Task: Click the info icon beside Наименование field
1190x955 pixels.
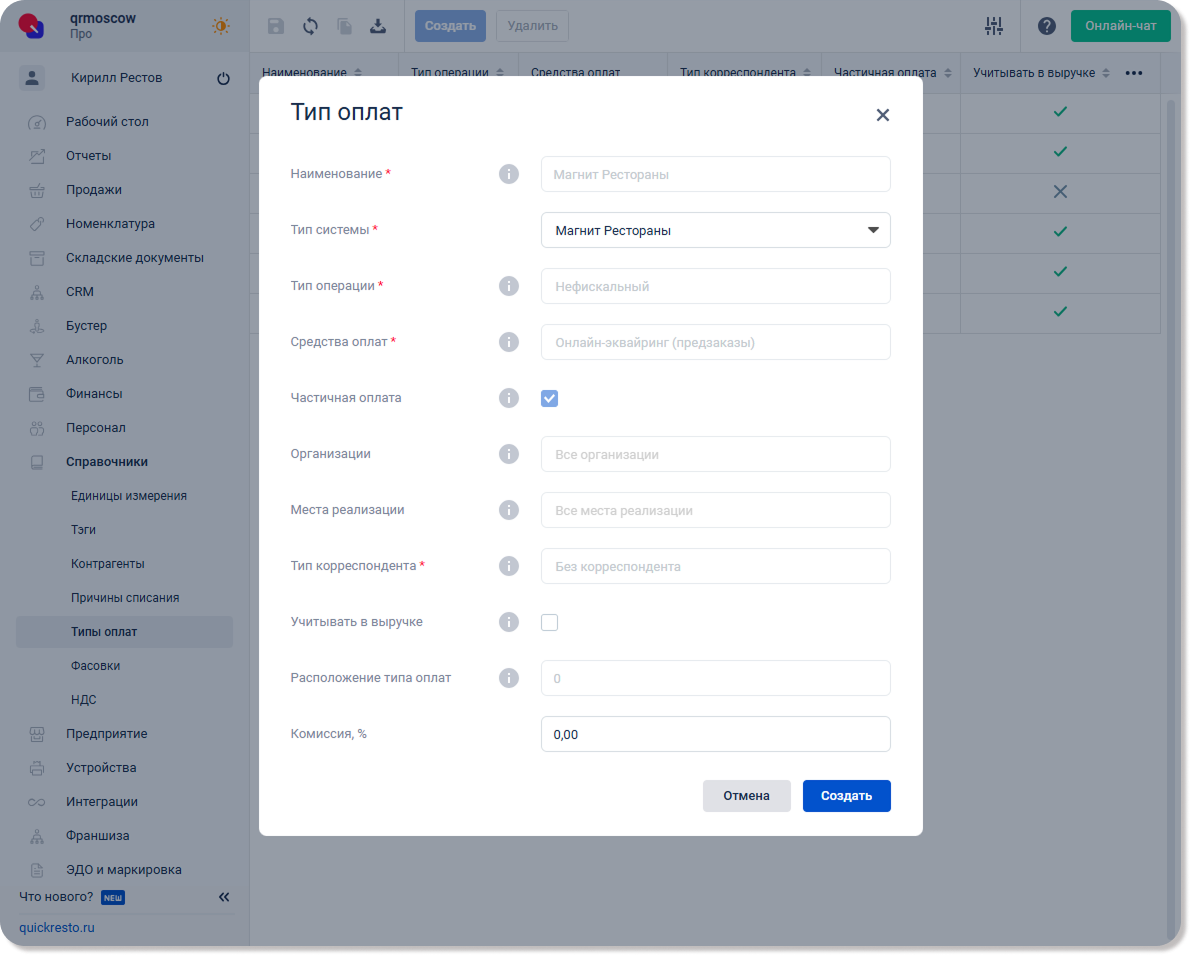Action: [509, 174]
